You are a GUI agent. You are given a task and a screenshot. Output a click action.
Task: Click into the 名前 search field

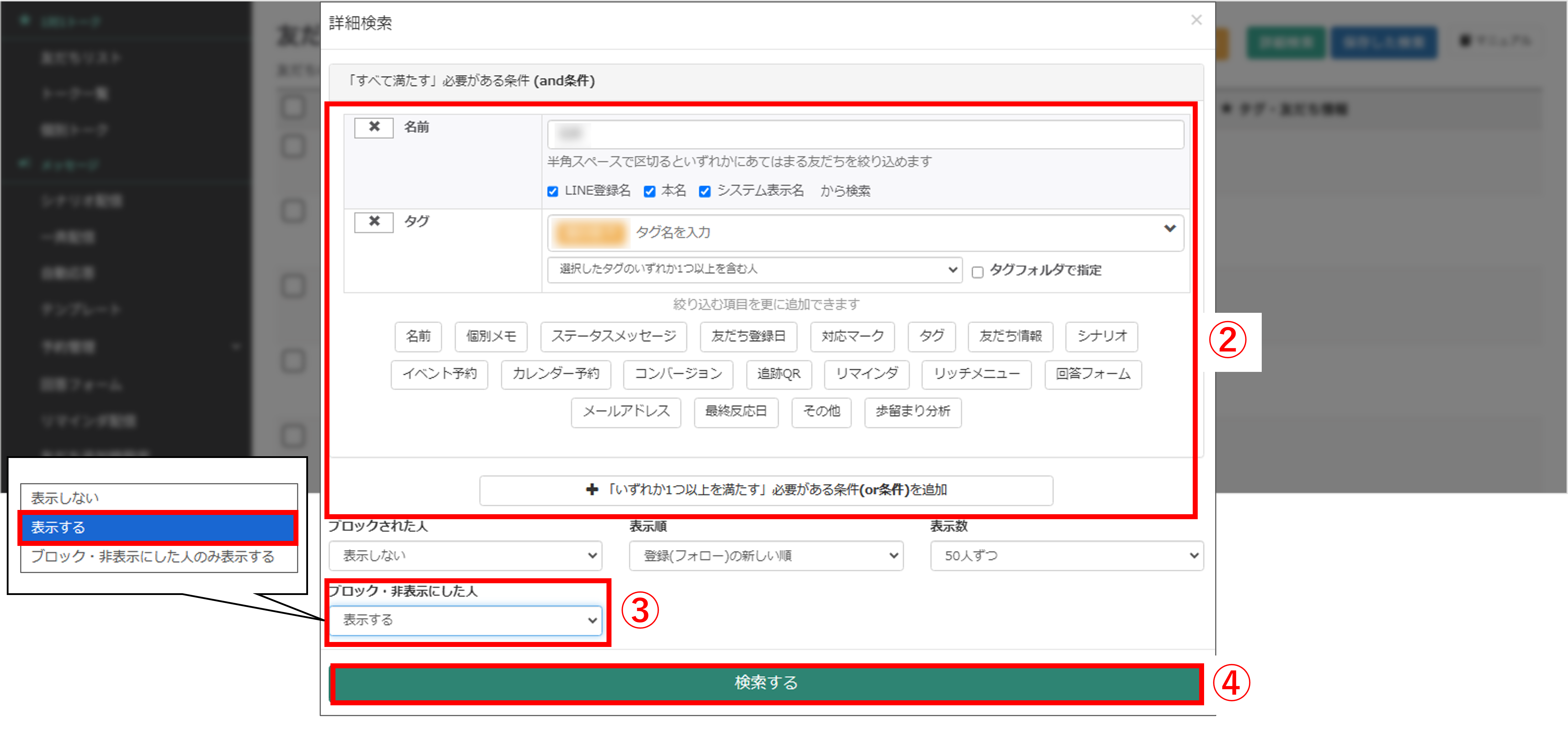click(865, 134)
